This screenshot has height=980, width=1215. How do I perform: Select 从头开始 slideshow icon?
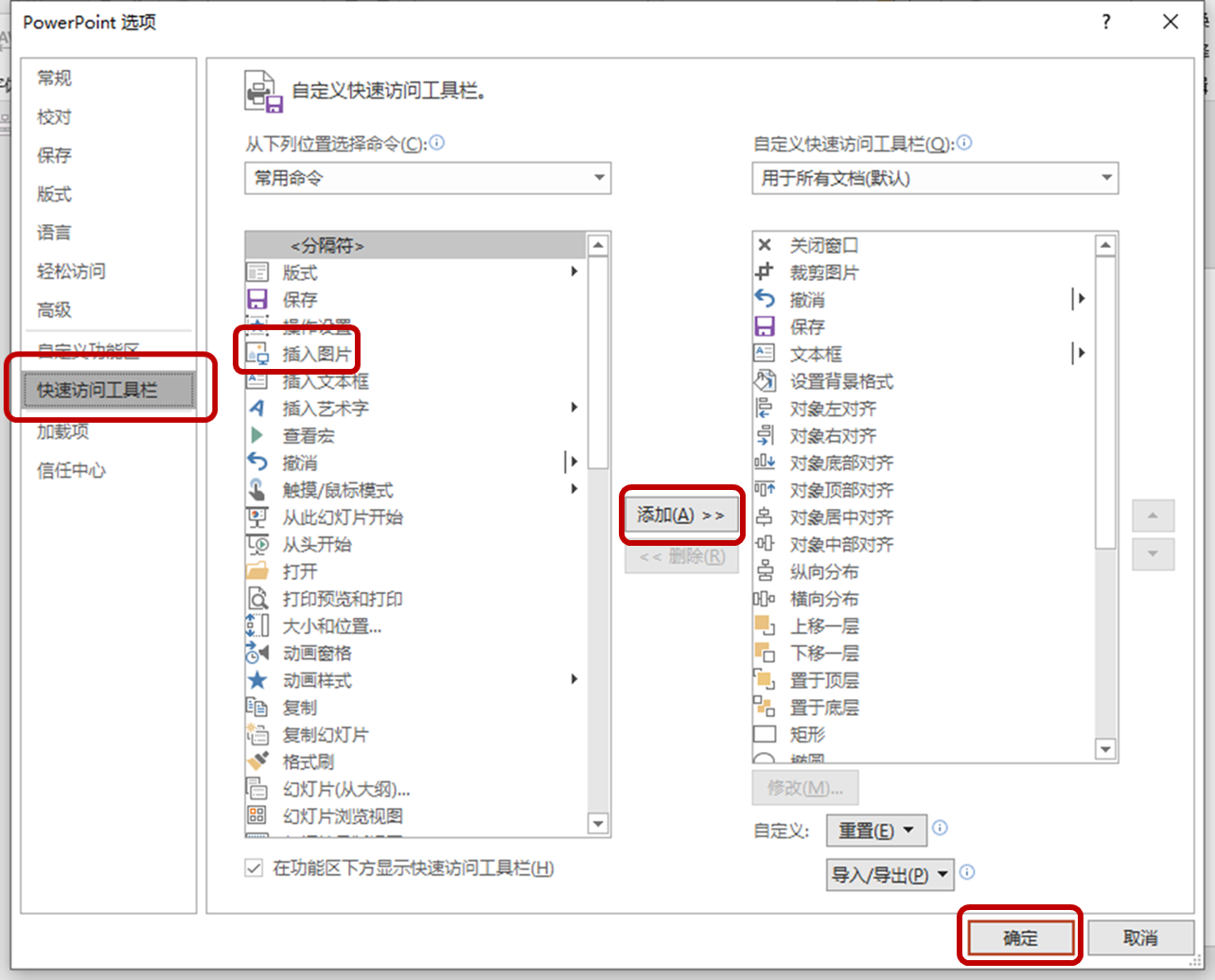tap(257, 545)
